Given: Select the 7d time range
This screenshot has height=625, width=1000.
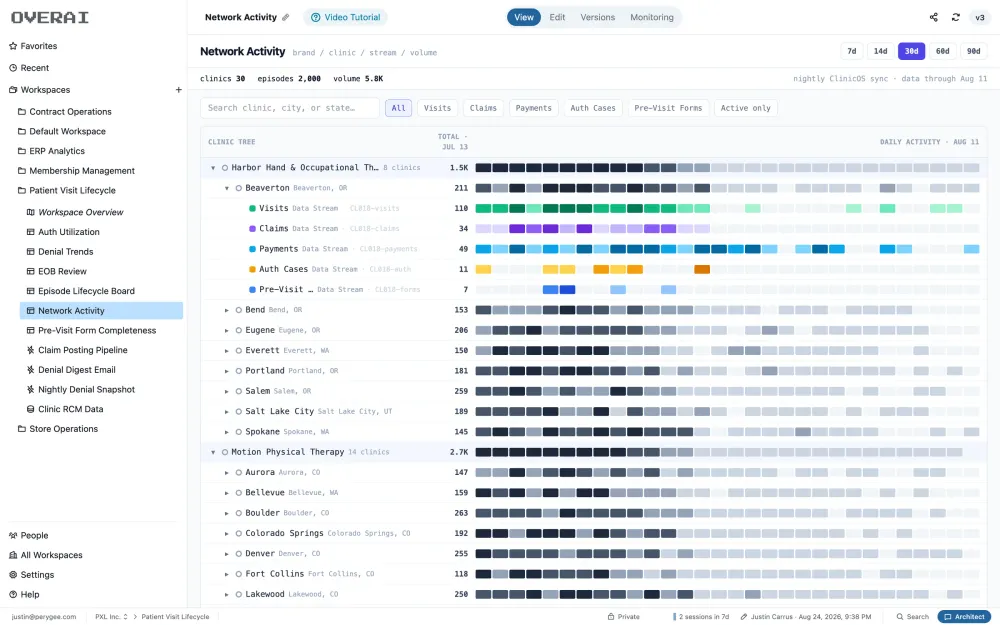Looking at the screenshot, I should (x=852, y=51).
